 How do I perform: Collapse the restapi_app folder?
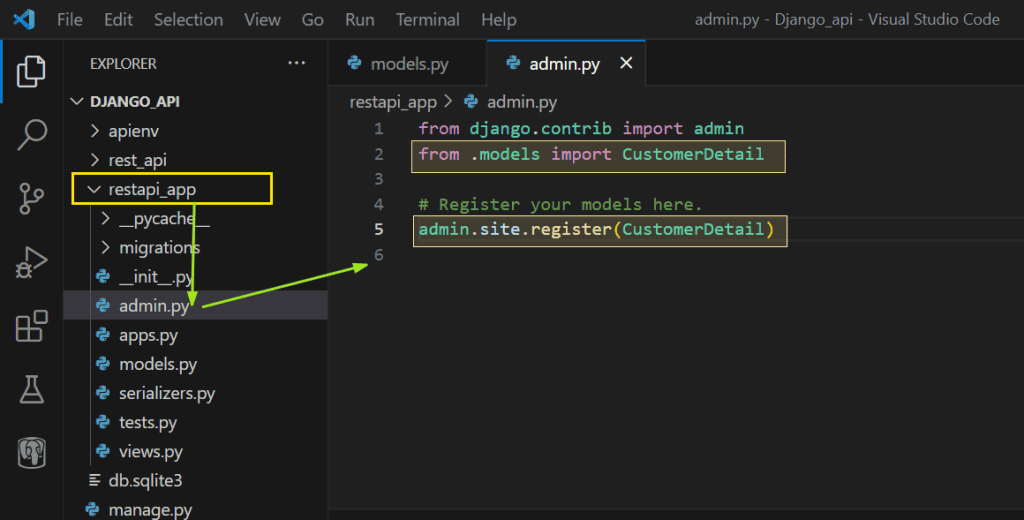pos(95,189)
